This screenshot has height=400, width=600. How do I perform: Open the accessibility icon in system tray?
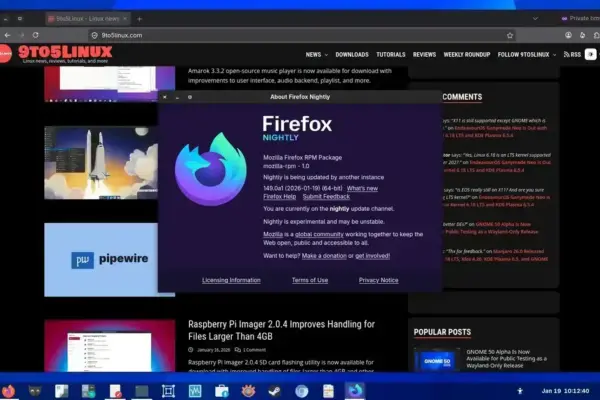point(520,391)
